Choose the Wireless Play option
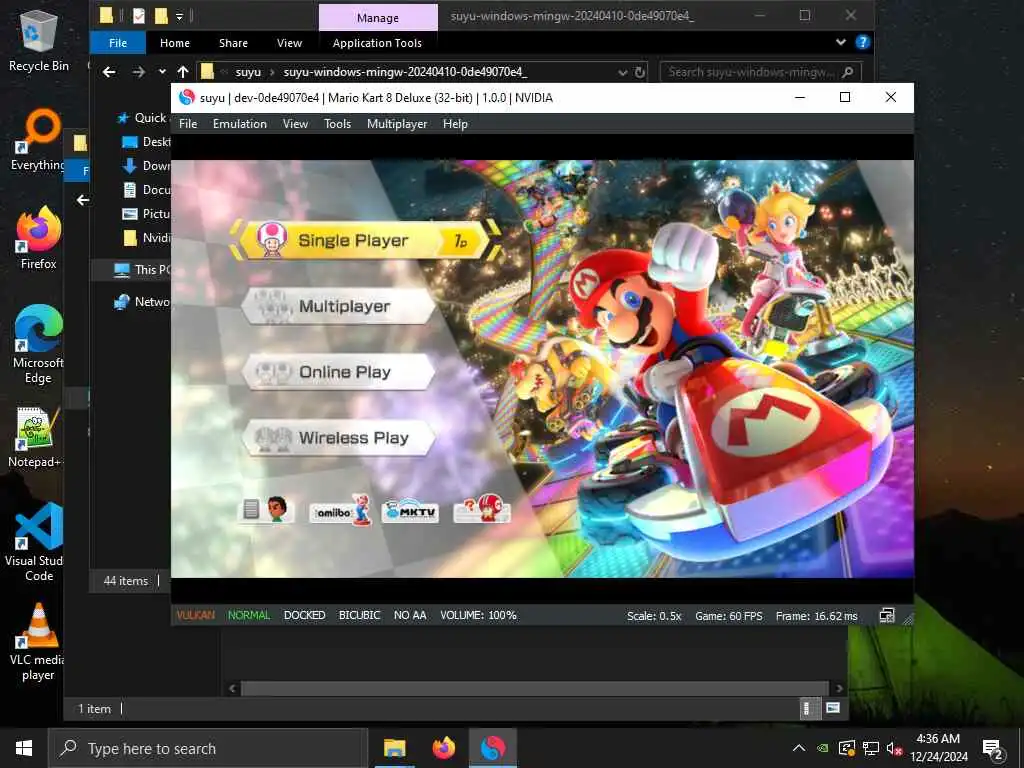Screen dimensions: 1024x768 click(x=338, y=438)
